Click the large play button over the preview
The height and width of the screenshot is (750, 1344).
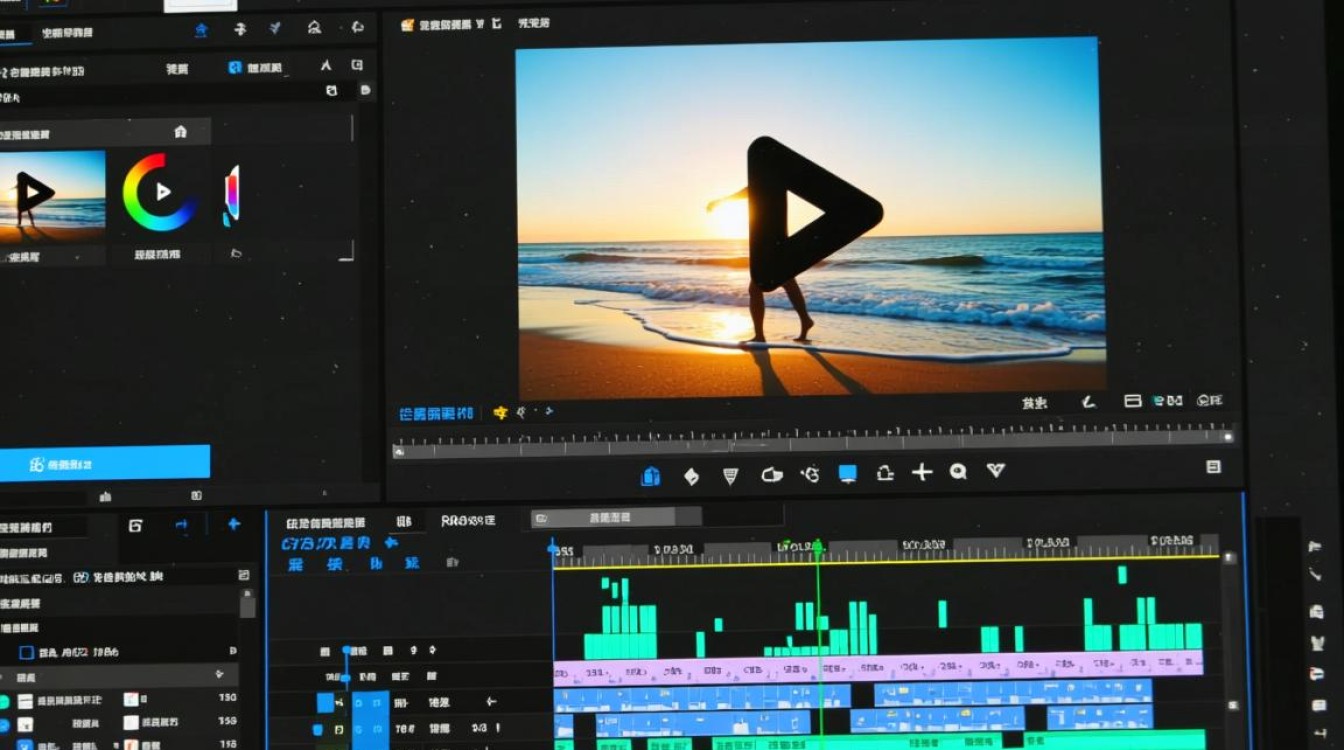(814, 213)
